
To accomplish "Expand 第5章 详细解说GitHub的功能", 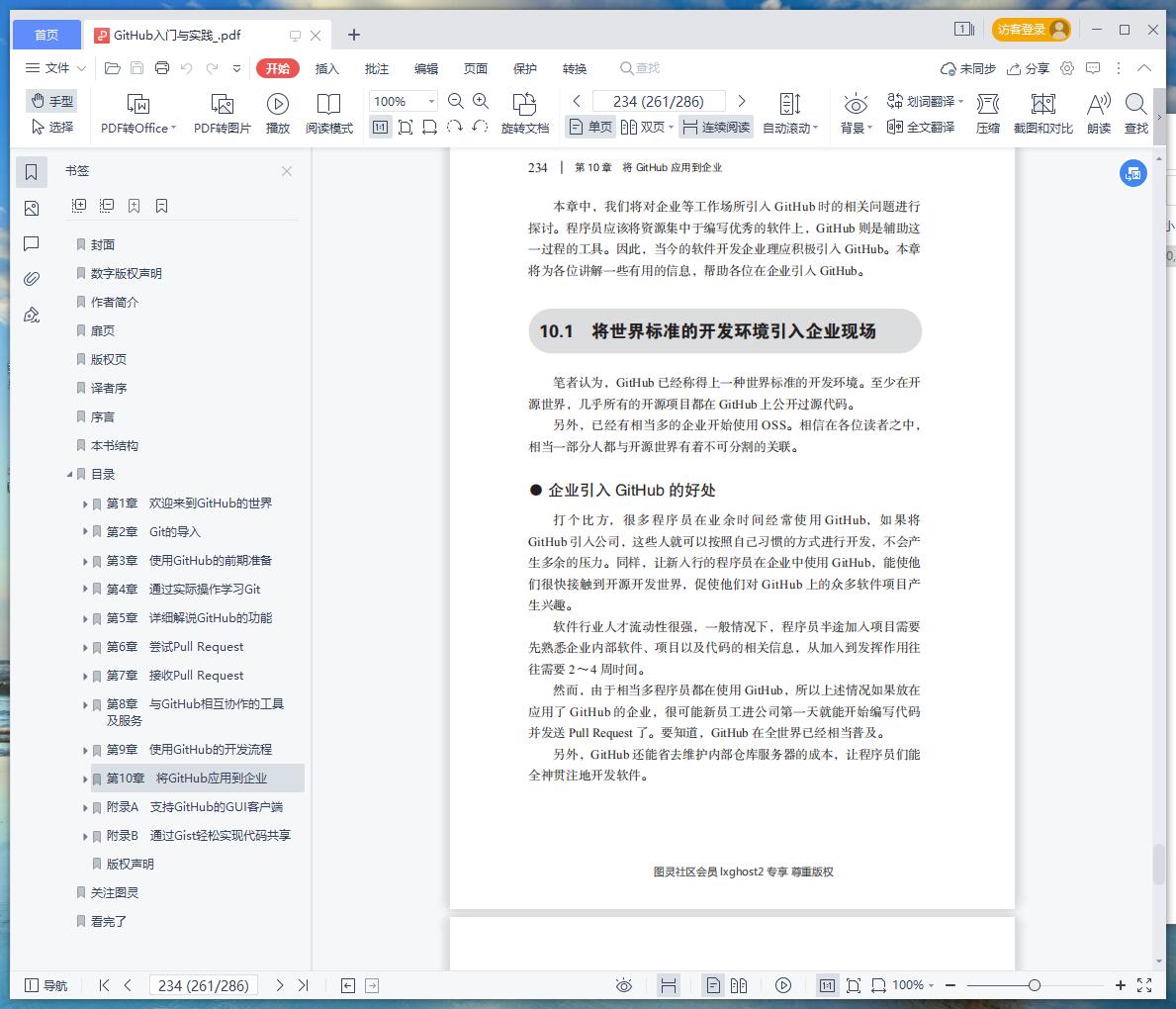I will pos(85,619).
